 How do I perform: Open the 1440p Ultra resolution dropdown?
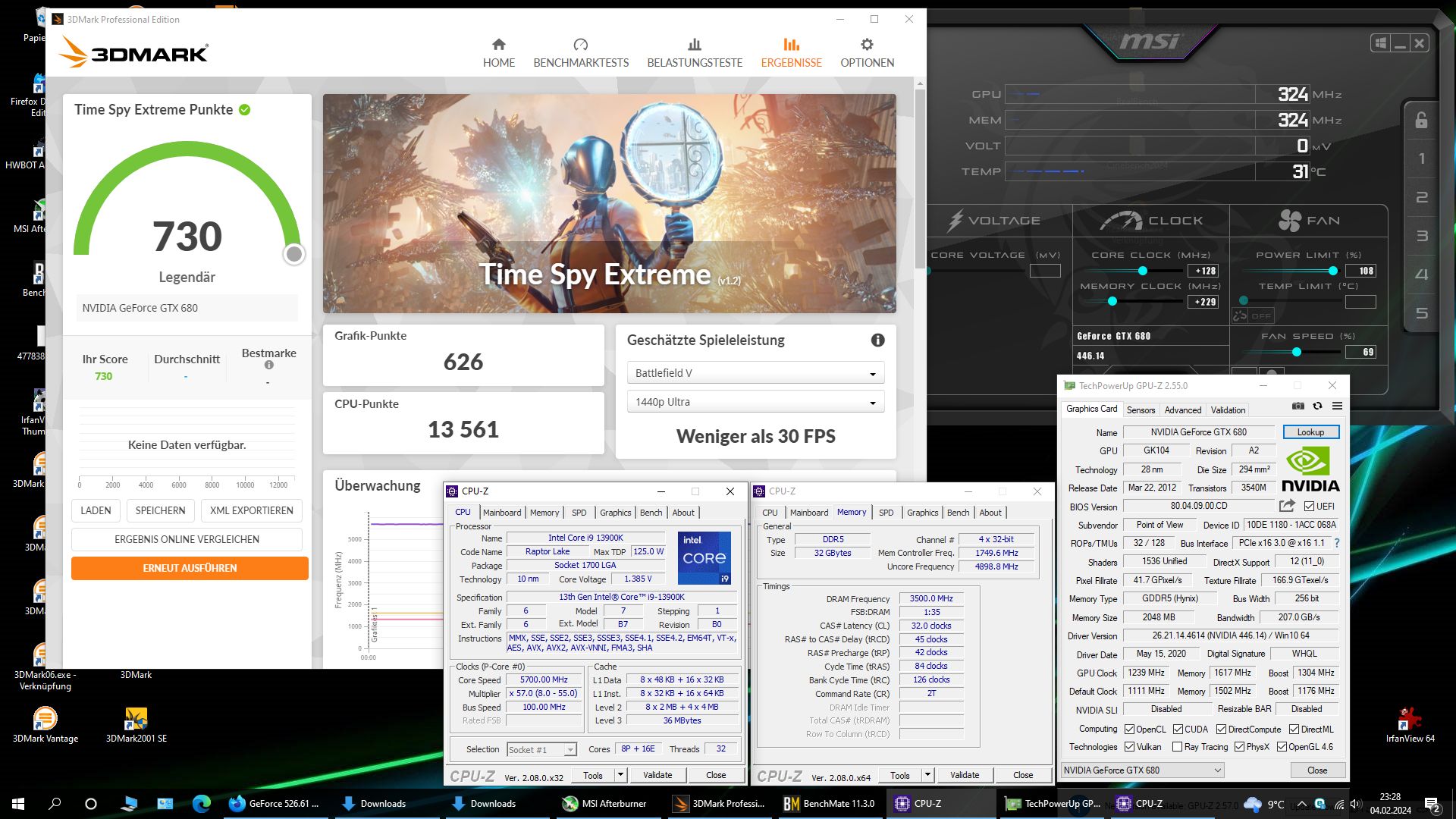[755, 402]
